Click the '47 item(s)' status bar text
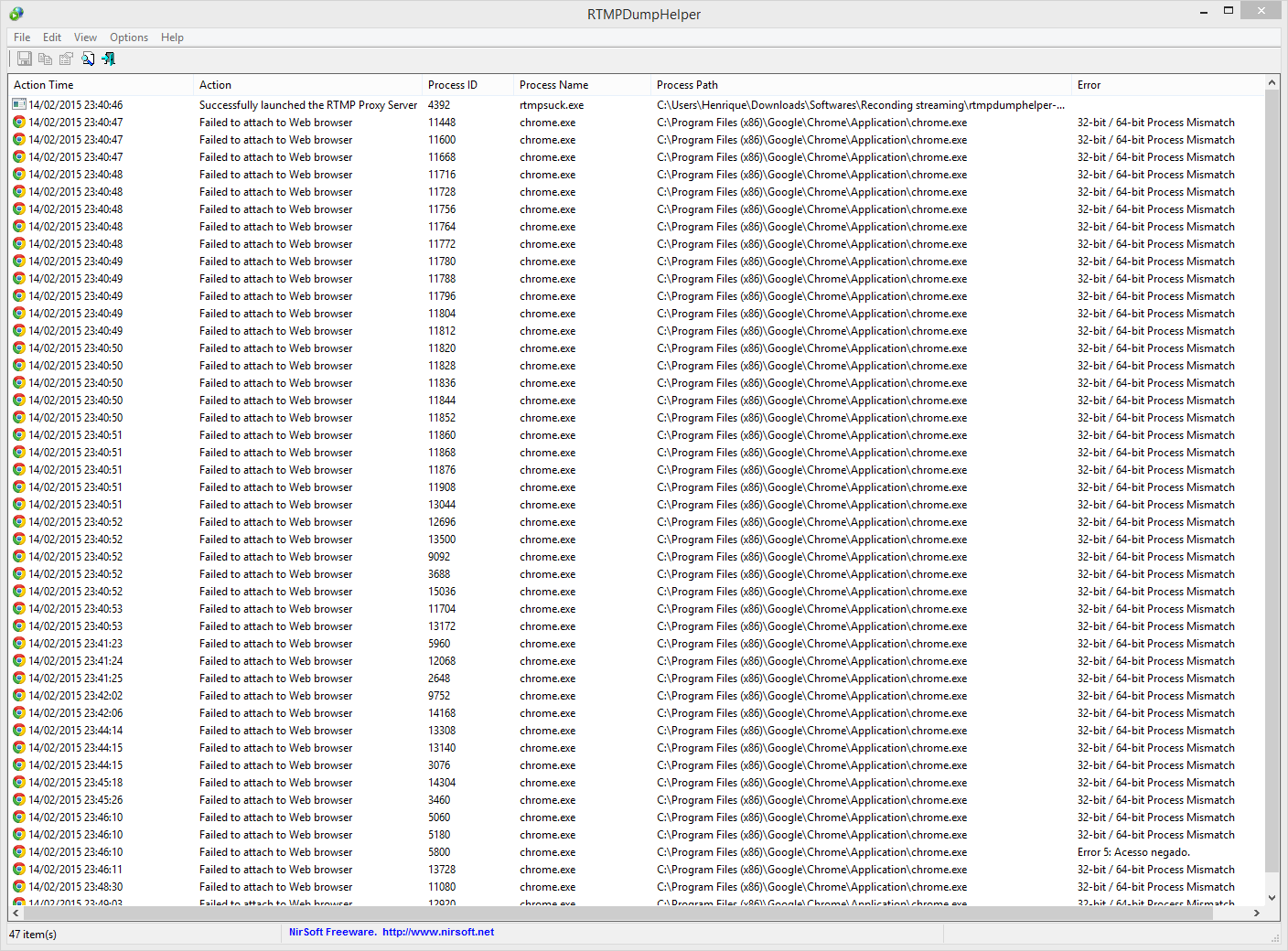This screenshot has width=1288, height=951. click(x=33, y=935)
